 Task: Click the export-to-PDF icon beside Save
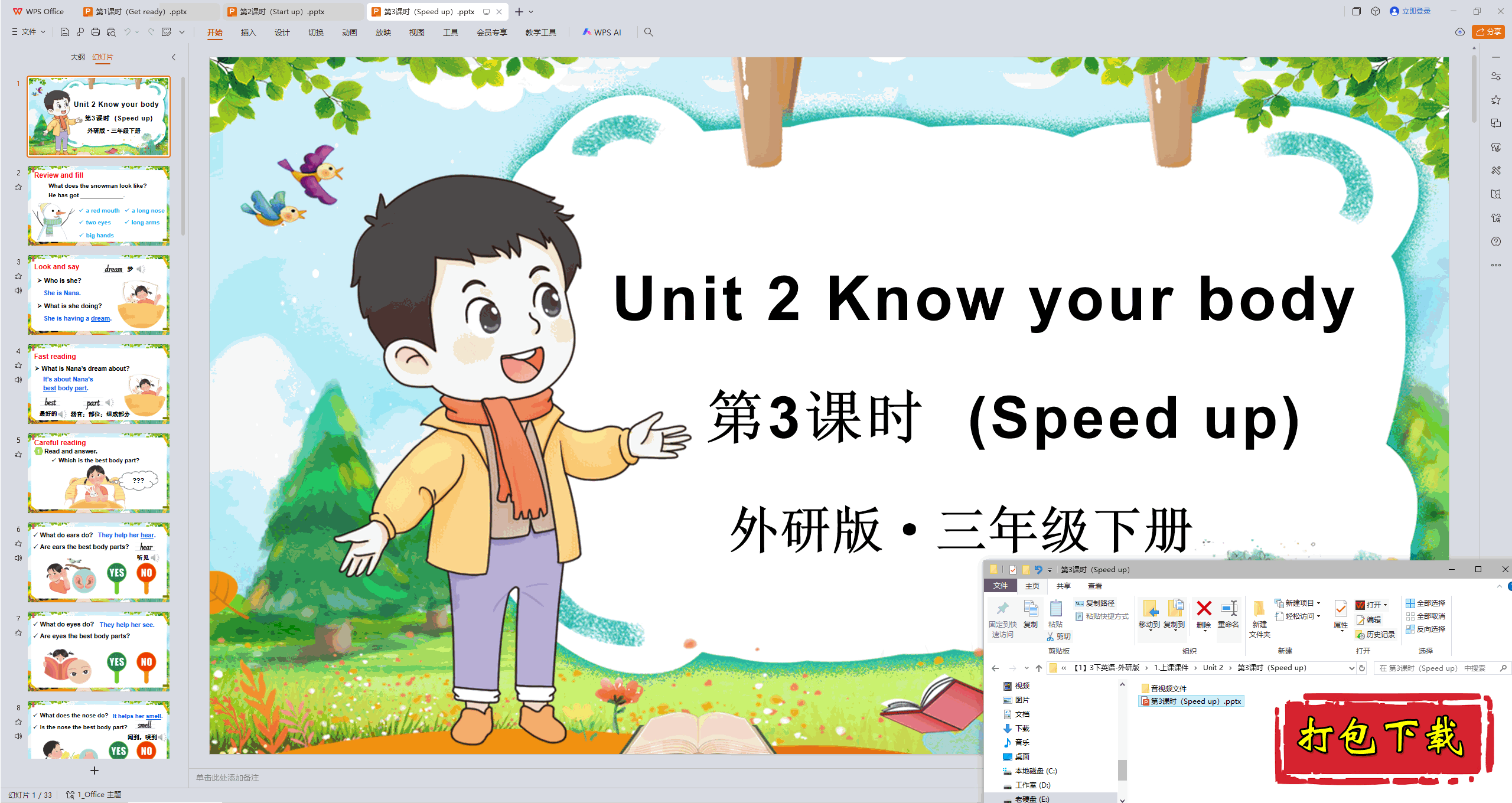click(80, 32)
